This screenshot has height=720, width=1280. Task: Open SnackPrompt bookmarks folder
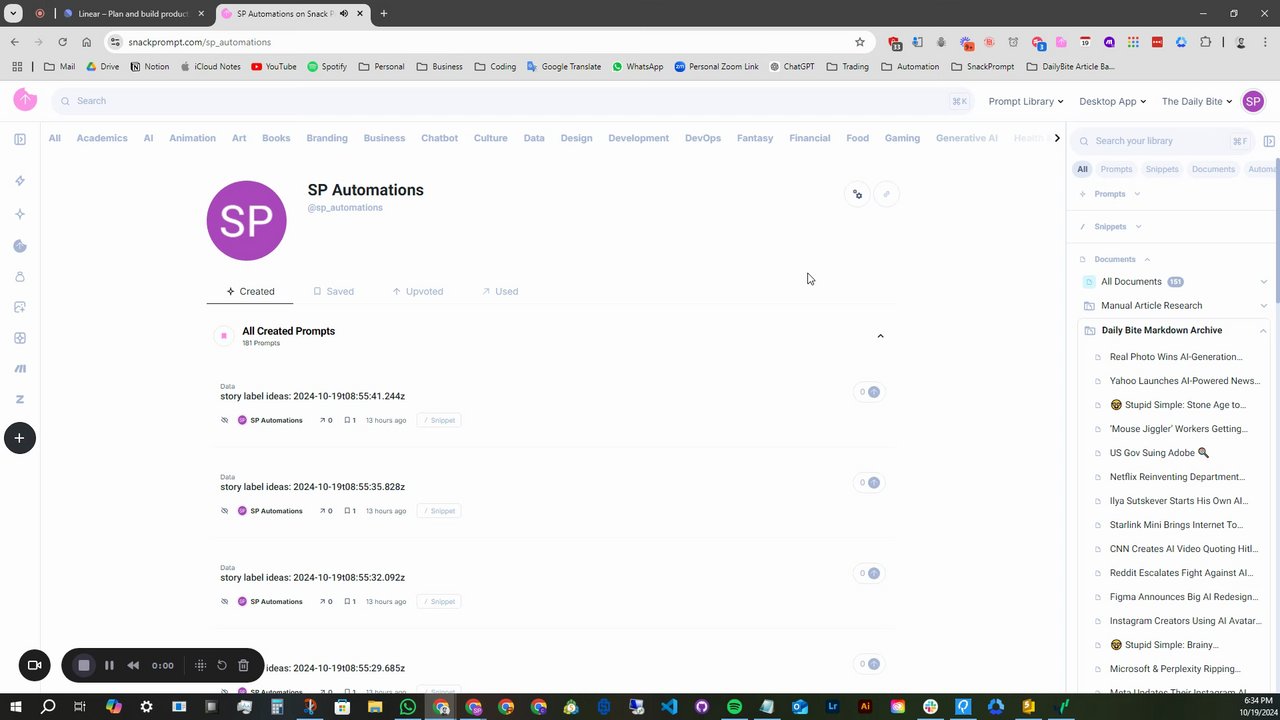(983, 67)
